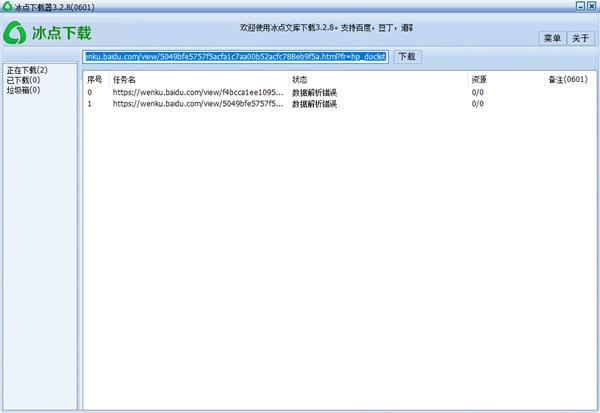Click the 资源 column header
Screen dimensions: 600x413
coord(479,79)
